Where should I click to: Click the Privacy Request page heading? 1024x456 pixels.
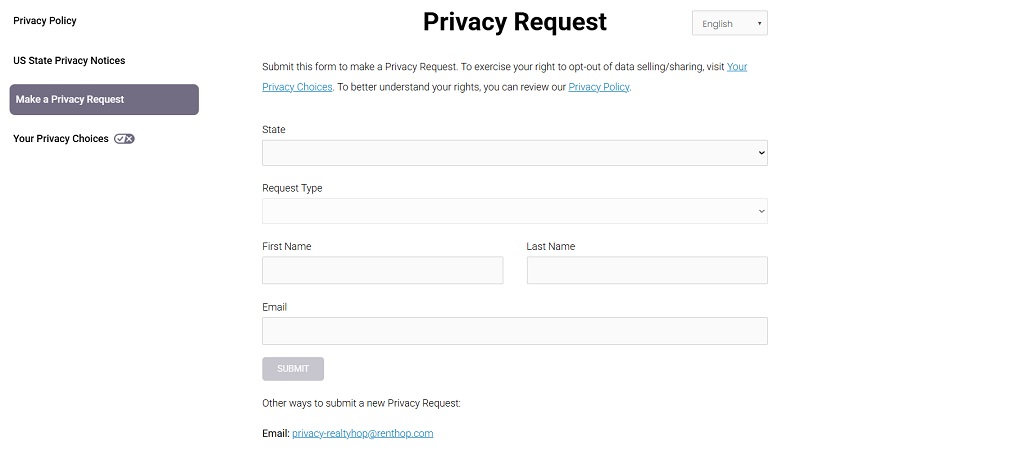tap(514, 22)
